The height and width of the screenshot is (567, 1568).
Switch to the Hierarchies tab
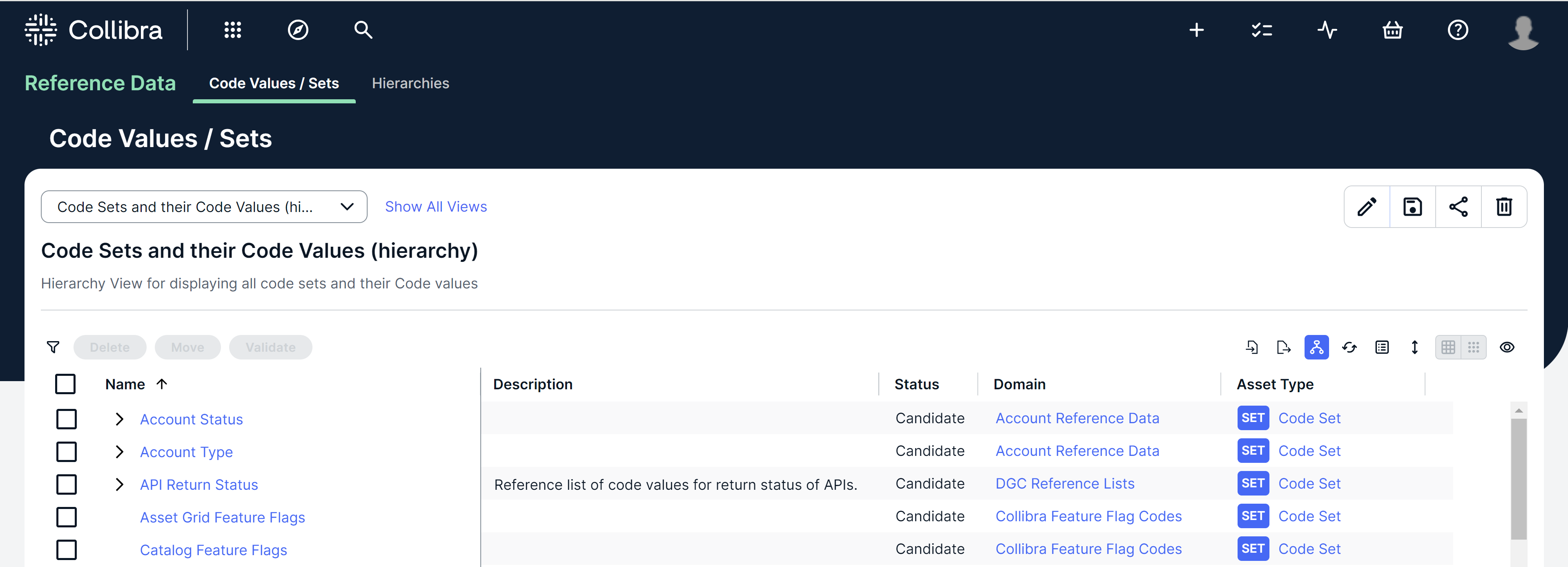point(410,83)
